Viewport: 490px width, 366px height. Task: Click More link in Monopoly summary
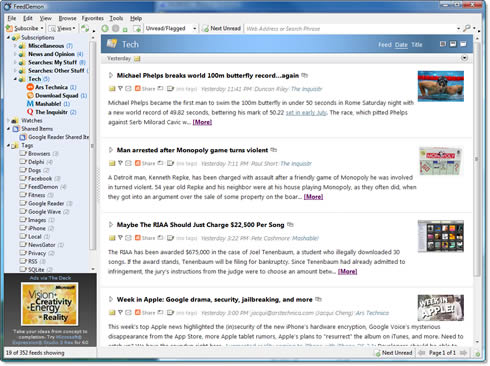point(313,197)
